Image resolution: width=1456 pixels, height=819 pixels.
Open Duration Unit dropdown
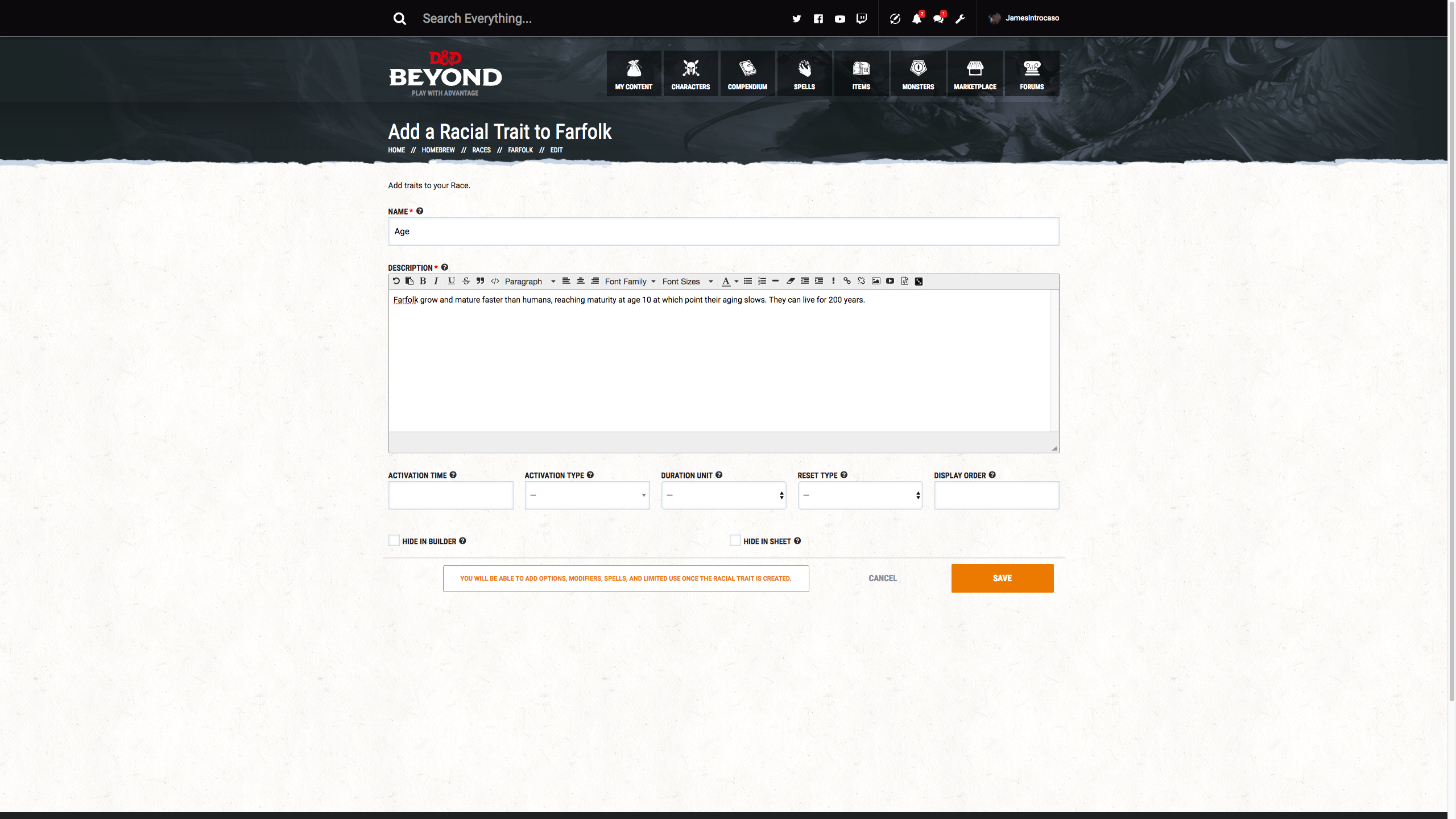(723, 495)
